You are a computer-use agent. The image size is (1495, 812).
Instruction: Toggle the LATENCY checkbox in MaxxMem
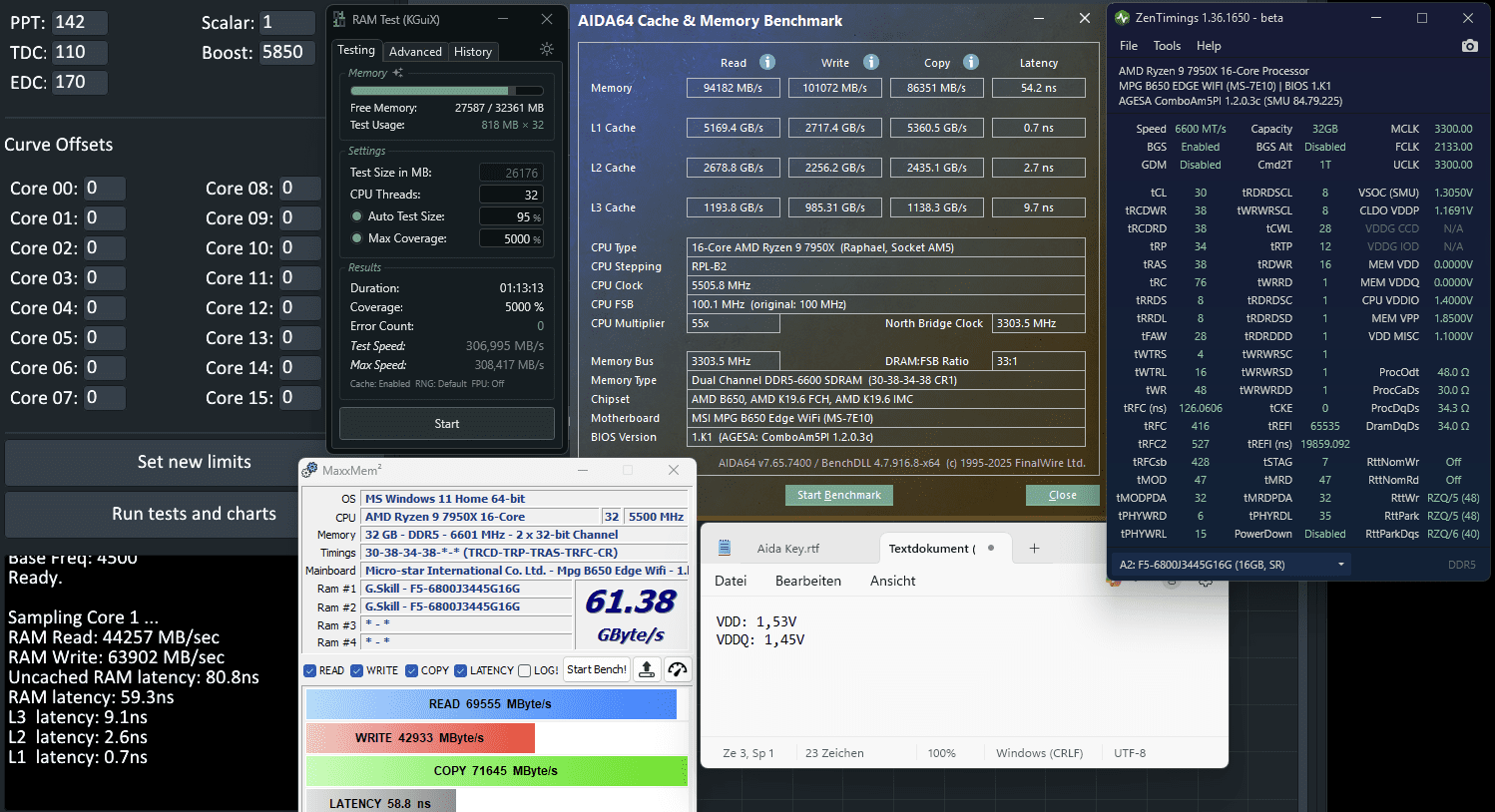tap(460, 670)
